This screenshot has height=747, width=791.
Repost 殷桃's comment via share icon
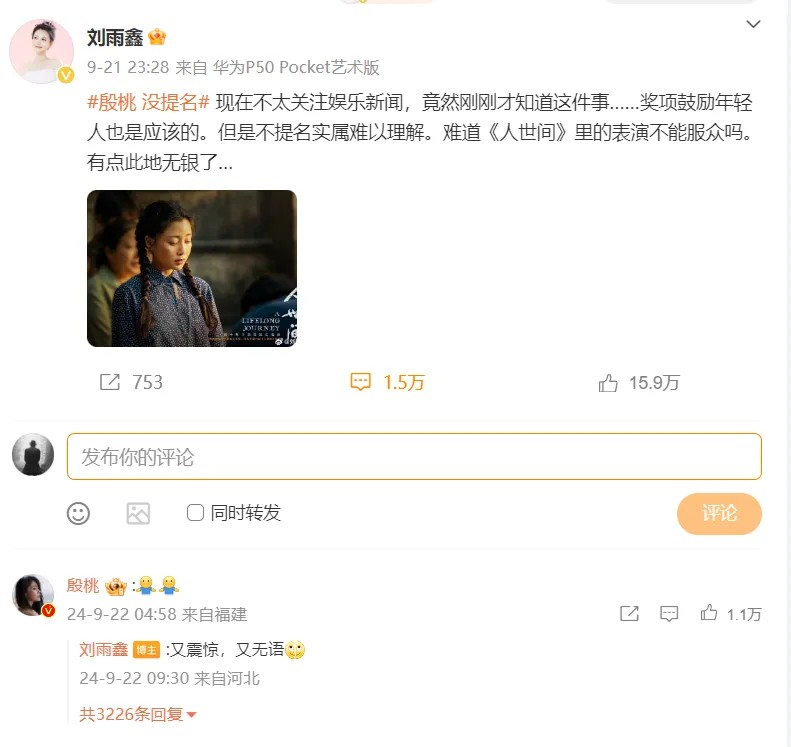click(629, 613)
